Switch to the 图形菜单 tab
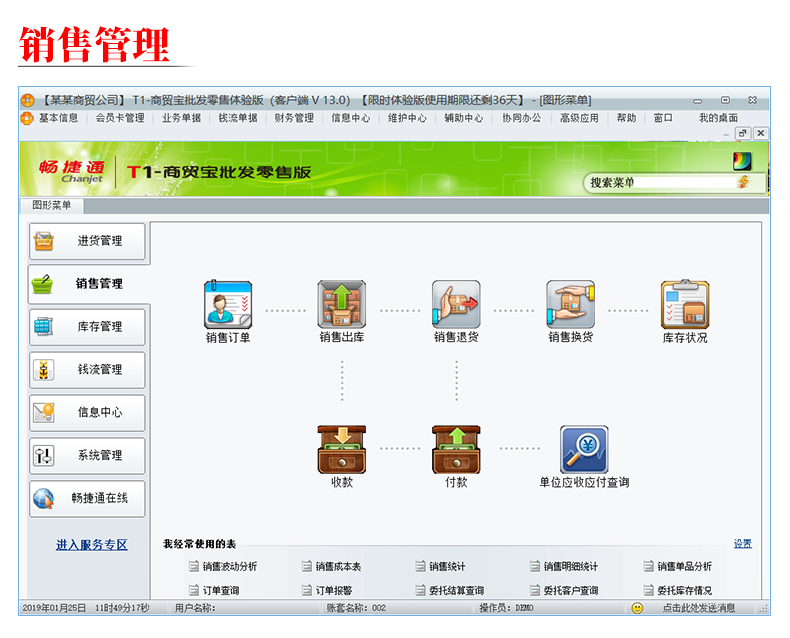Image resolution: width=790 pixels, height=638 pixels. (x=53, y=206)
